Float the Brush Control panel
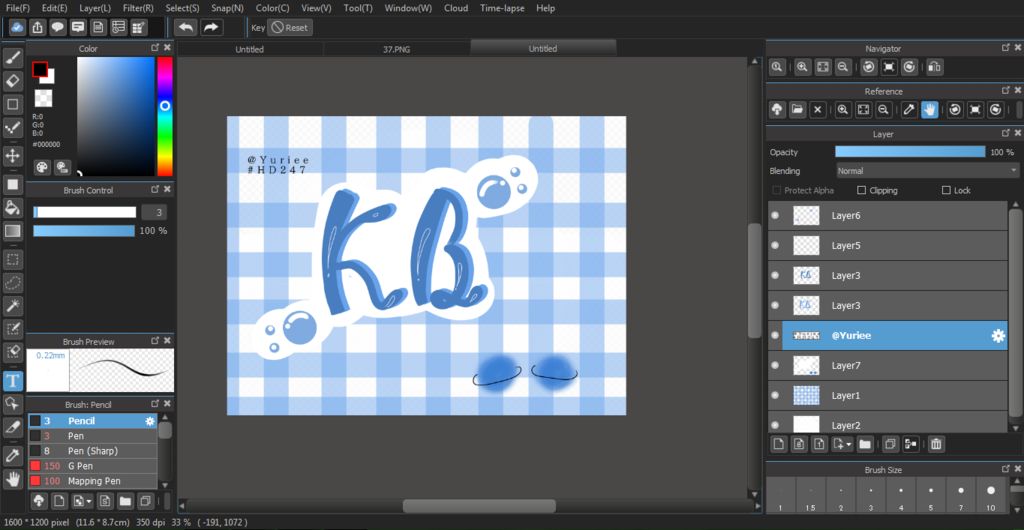1024x530 pixels. point(155,189)
